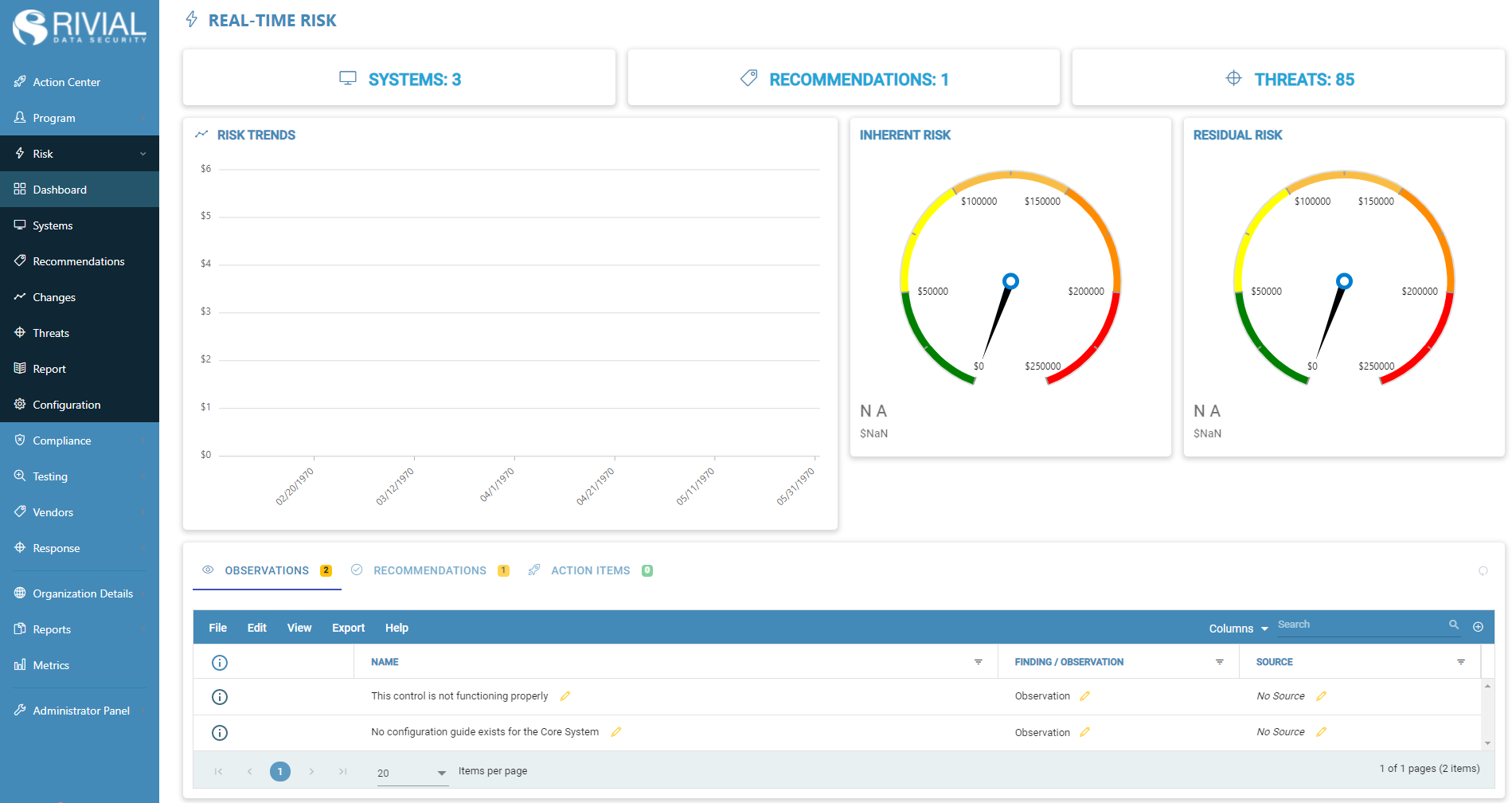Click the search magnifier icon in the table toolbar
This screenshot has height=803, width=1512.
click(x=1454, y=625)
